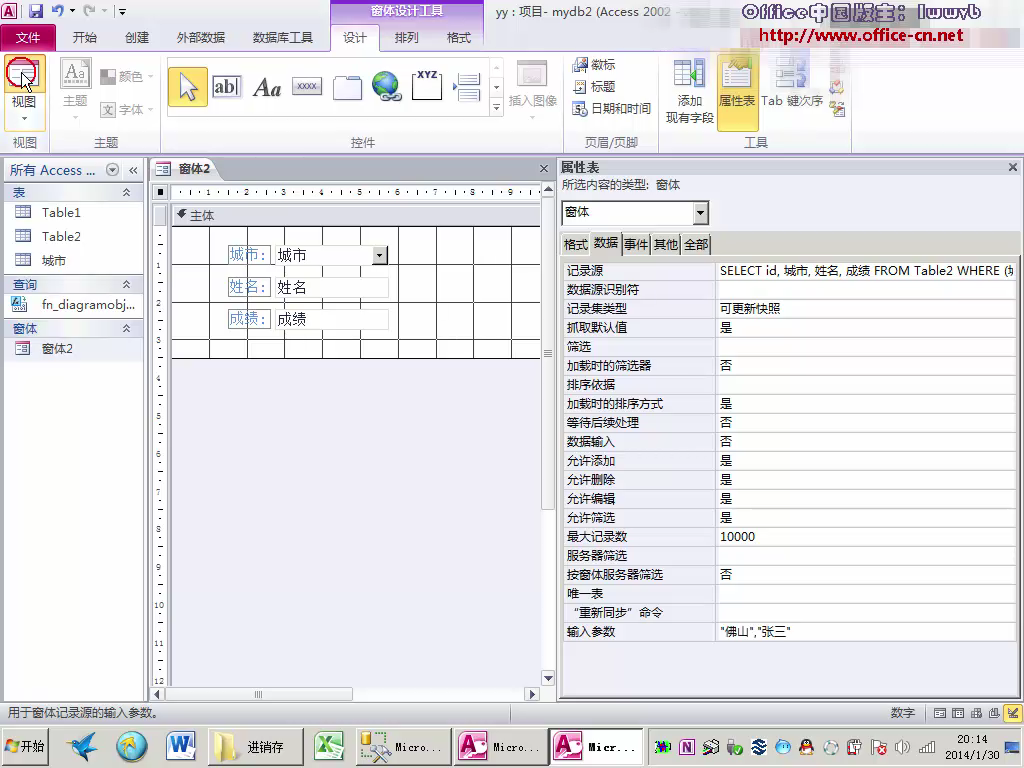Switch to Form View from status bar
The height and width of the screenshot is (768, 1024).
(940, 713)
